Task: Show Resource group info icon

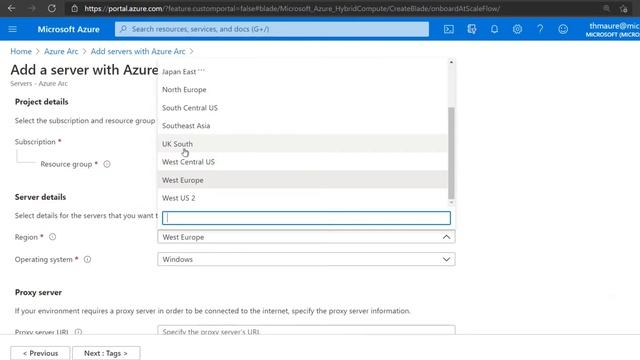Action: click(107, 164)
